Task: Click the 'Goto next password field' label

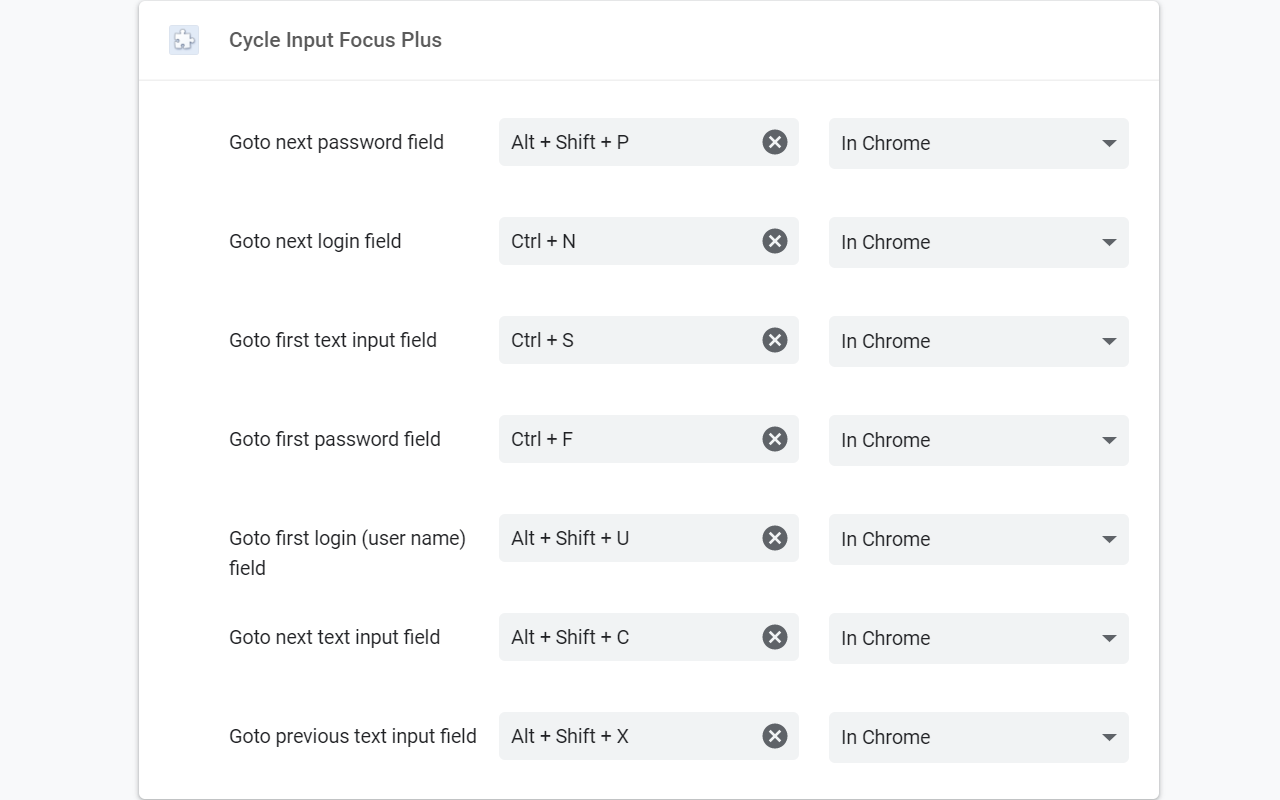Action: [x=336, y=142]
